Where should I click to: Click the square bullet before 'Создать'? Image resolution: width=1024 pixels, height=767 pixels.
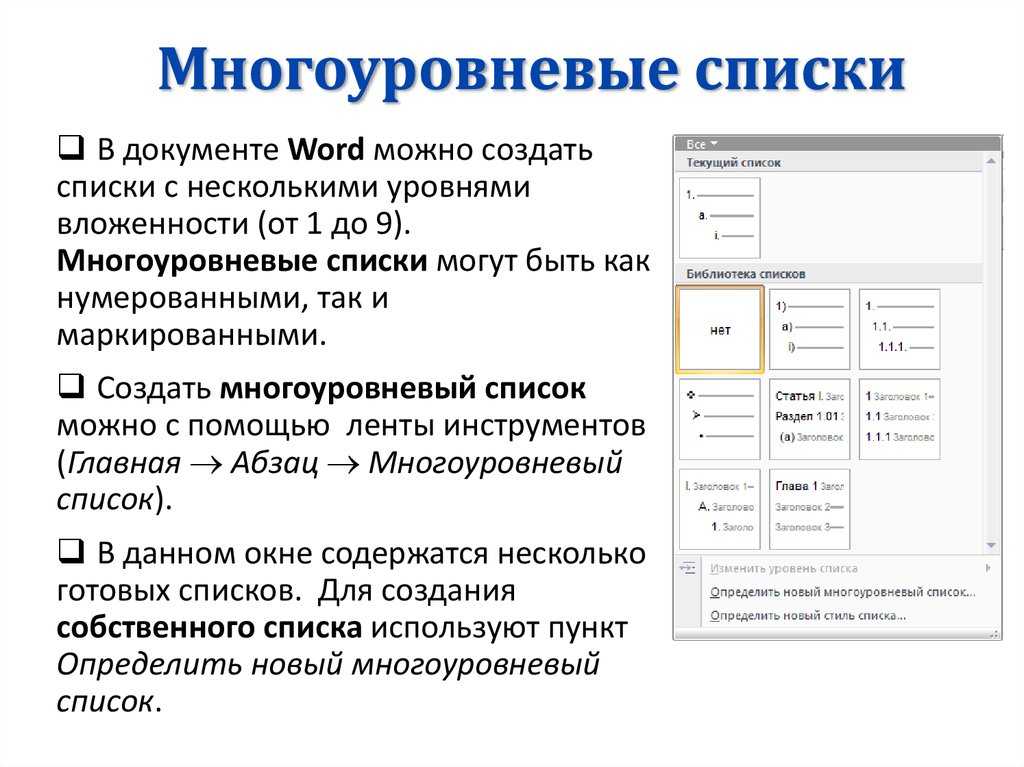tap(71, 385)
